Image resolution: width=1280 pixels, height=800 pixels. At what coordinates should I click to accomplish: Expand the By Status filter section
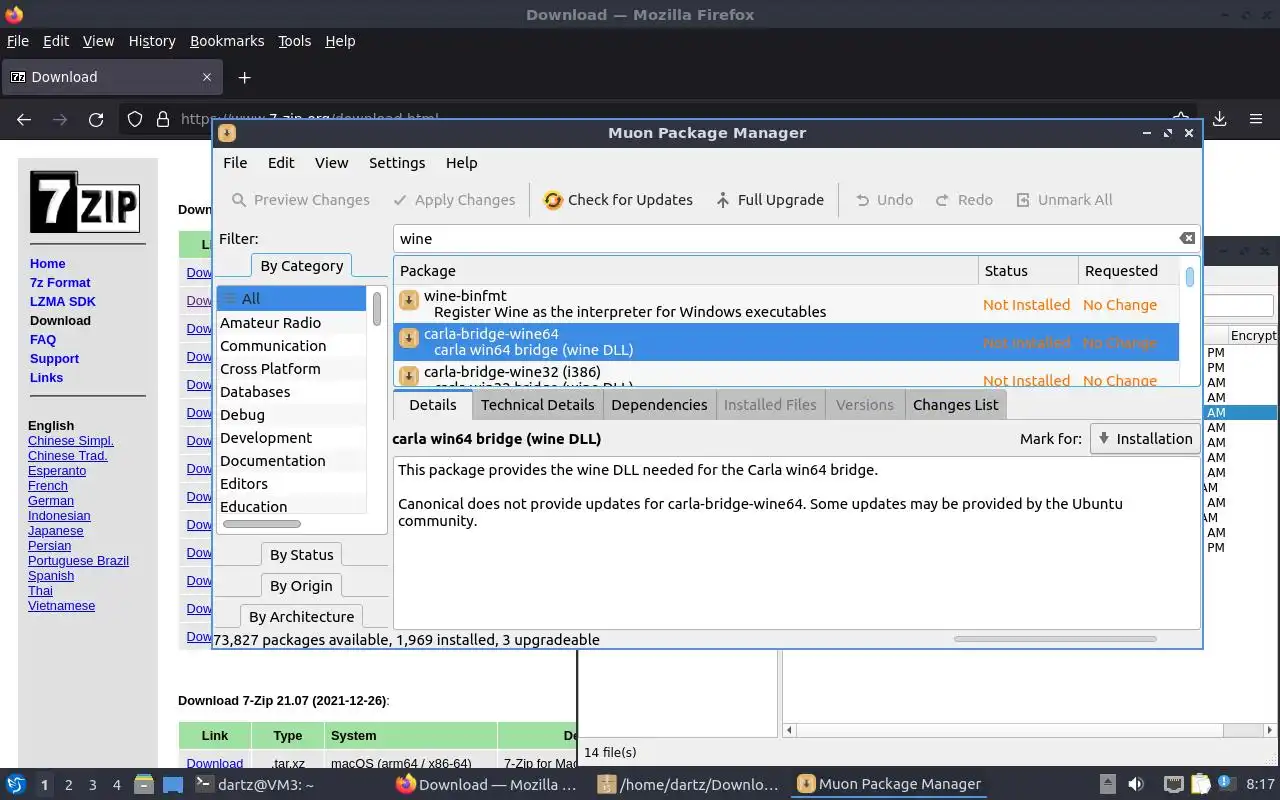point(301,555)
